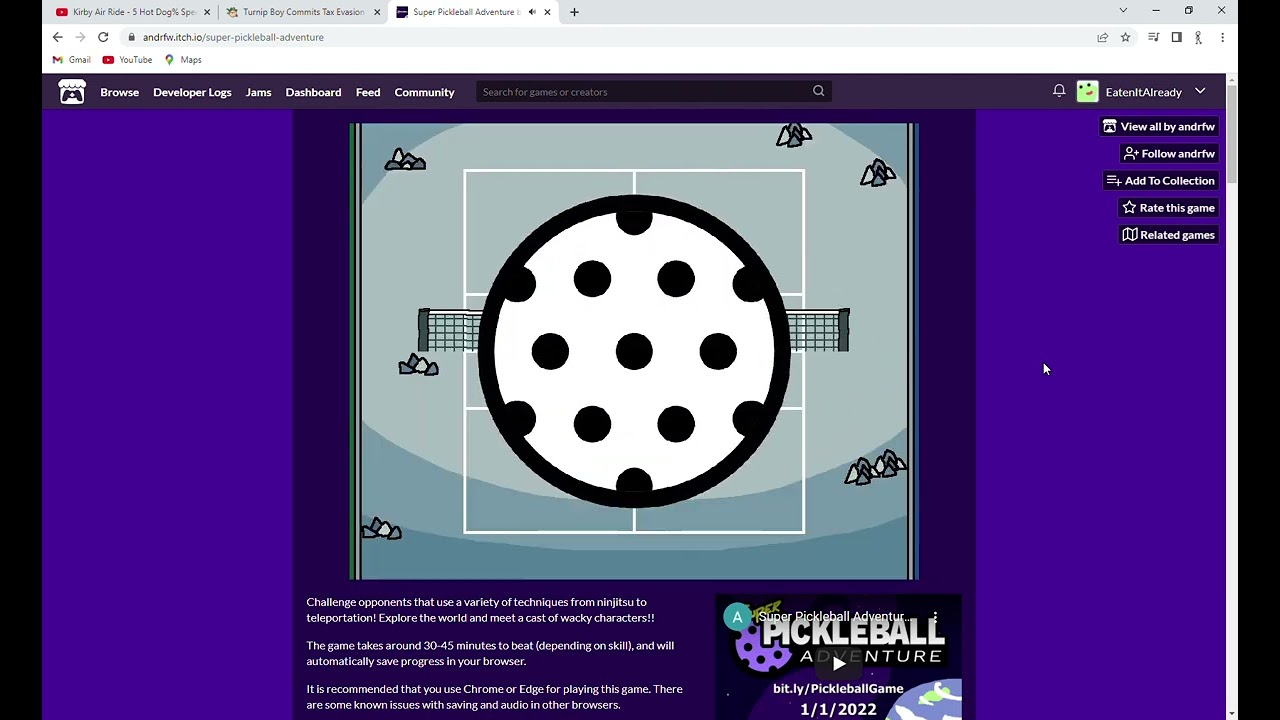Bookmark this tab with the star

pyautogui.click(x=1125, y=37)
